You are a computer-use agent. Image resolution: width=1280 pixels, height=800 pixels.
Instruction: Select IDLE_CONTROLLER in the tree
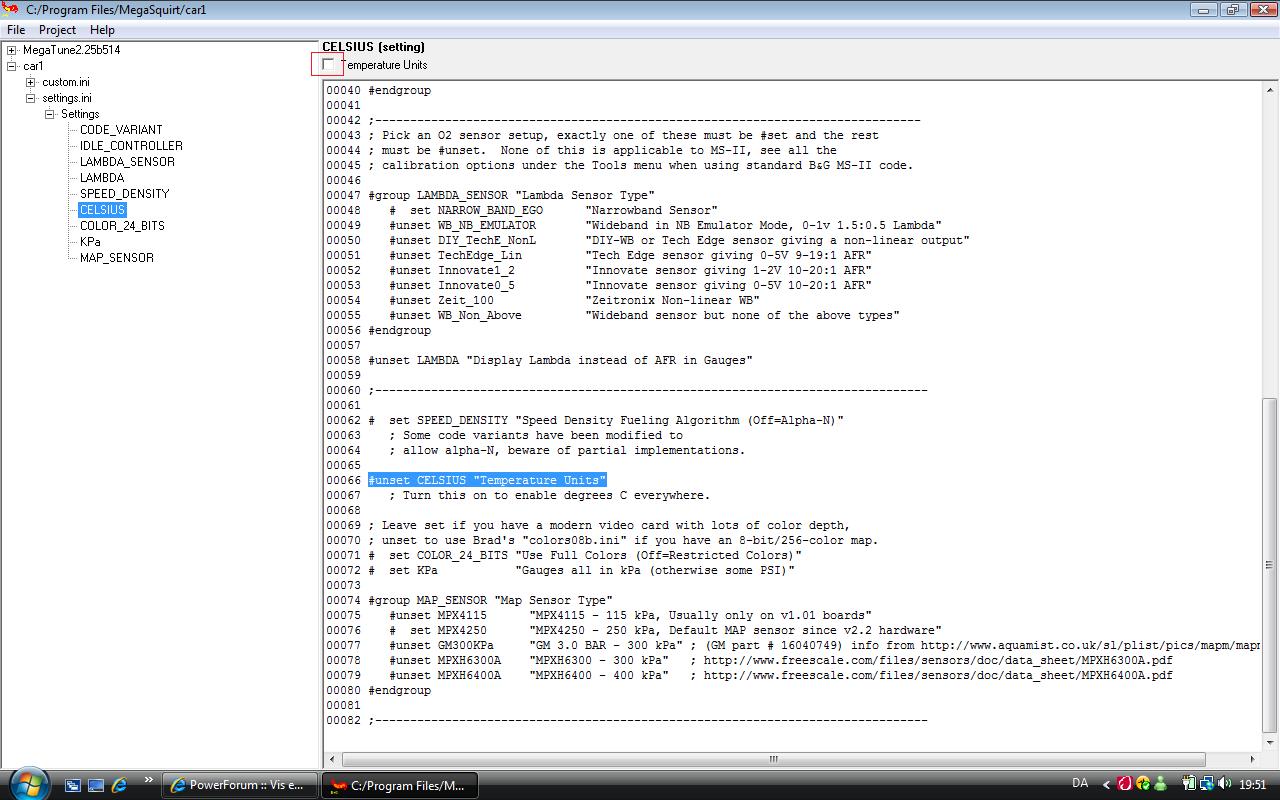click(131, 146)
